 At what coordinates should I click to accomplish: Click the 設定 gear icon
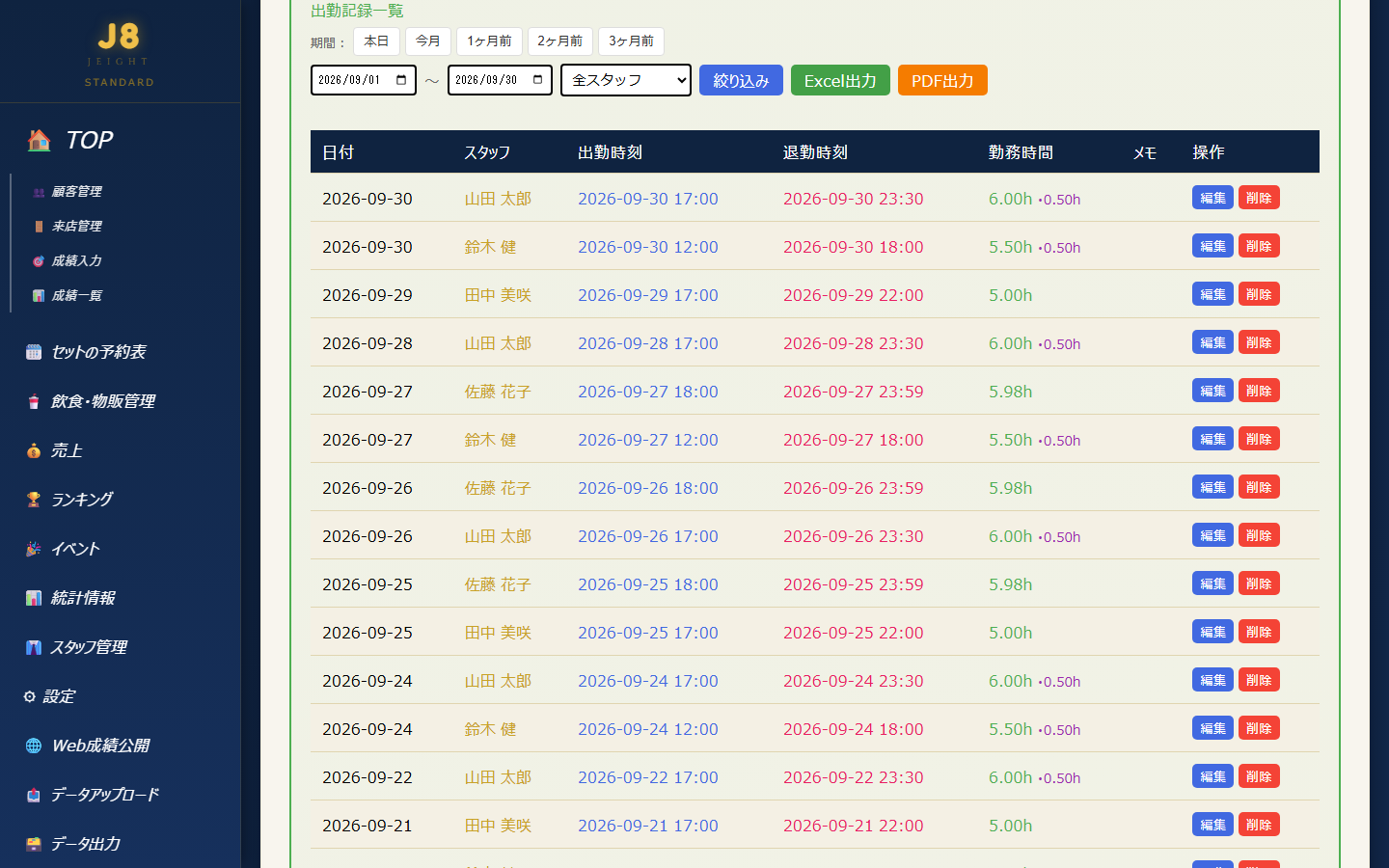[x=30, y=696]
